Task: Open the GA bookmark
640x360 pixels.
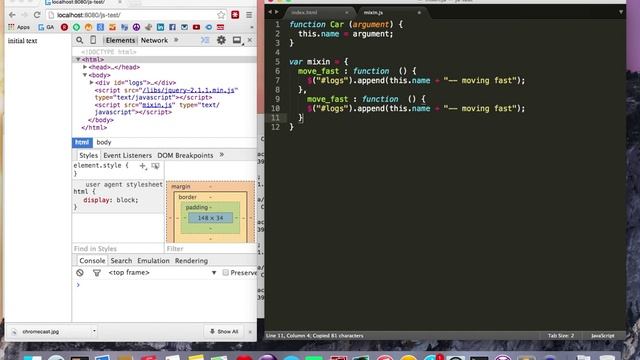Action: (46, 27)
